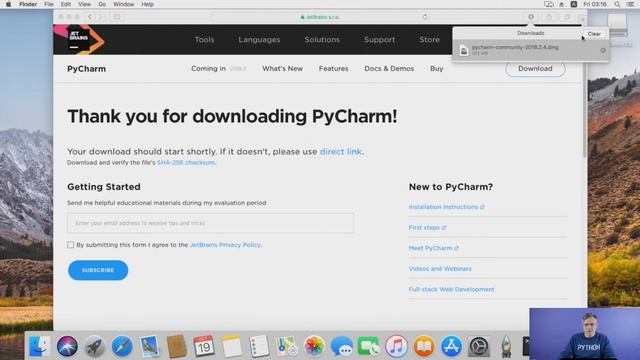Open Photos in the Dock
This screenshot has height=360, width=640.
click(314, 346)
